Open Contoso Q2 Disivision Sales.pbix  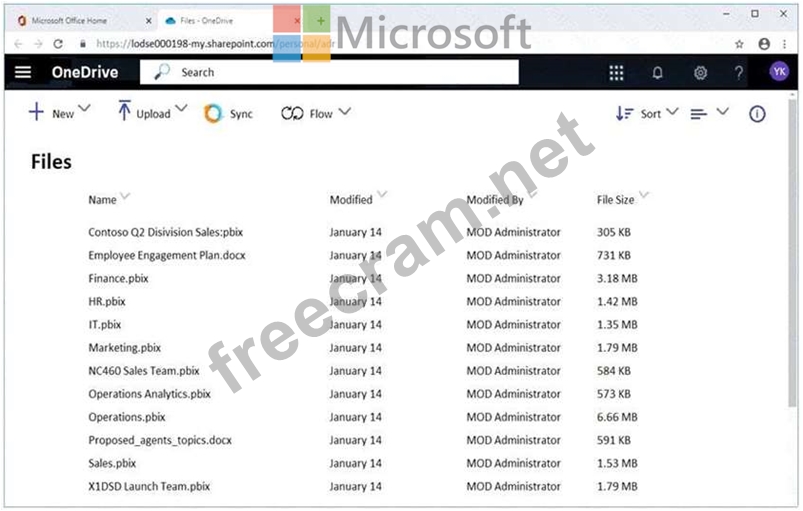pyautogui.click(x=165, y=232)
